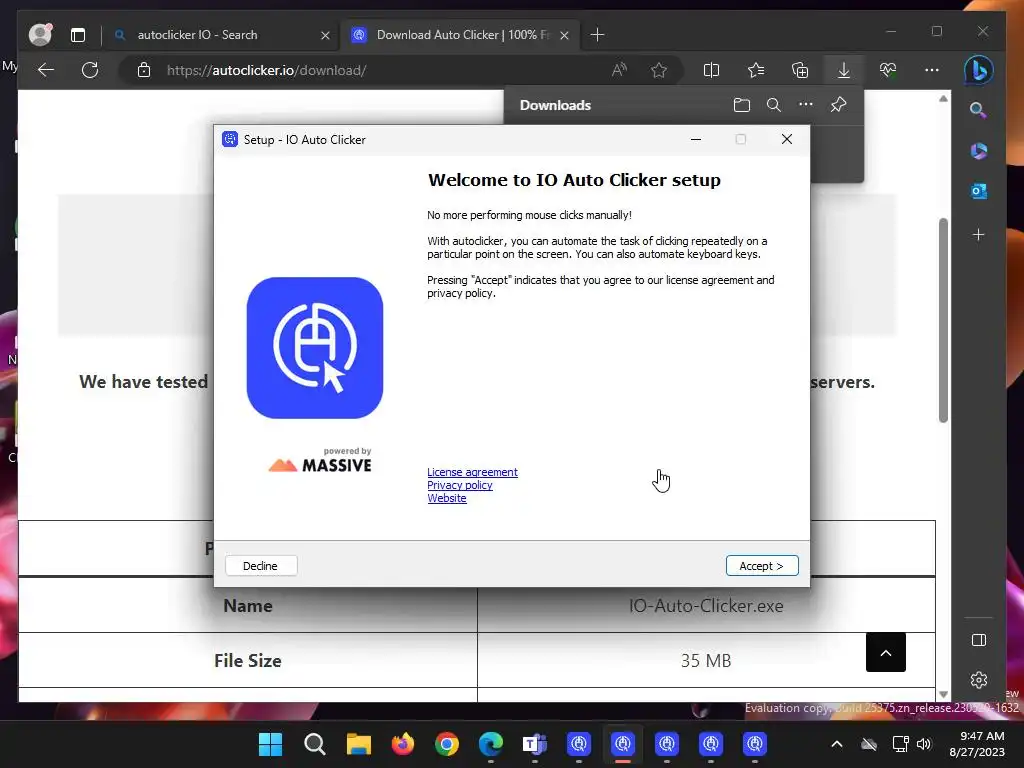Screen dimensions: 1024x768
Task: Open File Explorer from taskbar
Action: (x=359, y=744)
